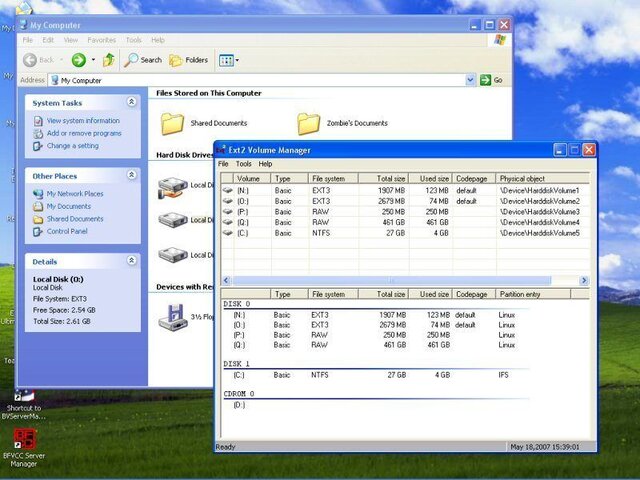Open File menu in Ext2 Volume Manager
640x480 pixels.
[x=223, y=164]
